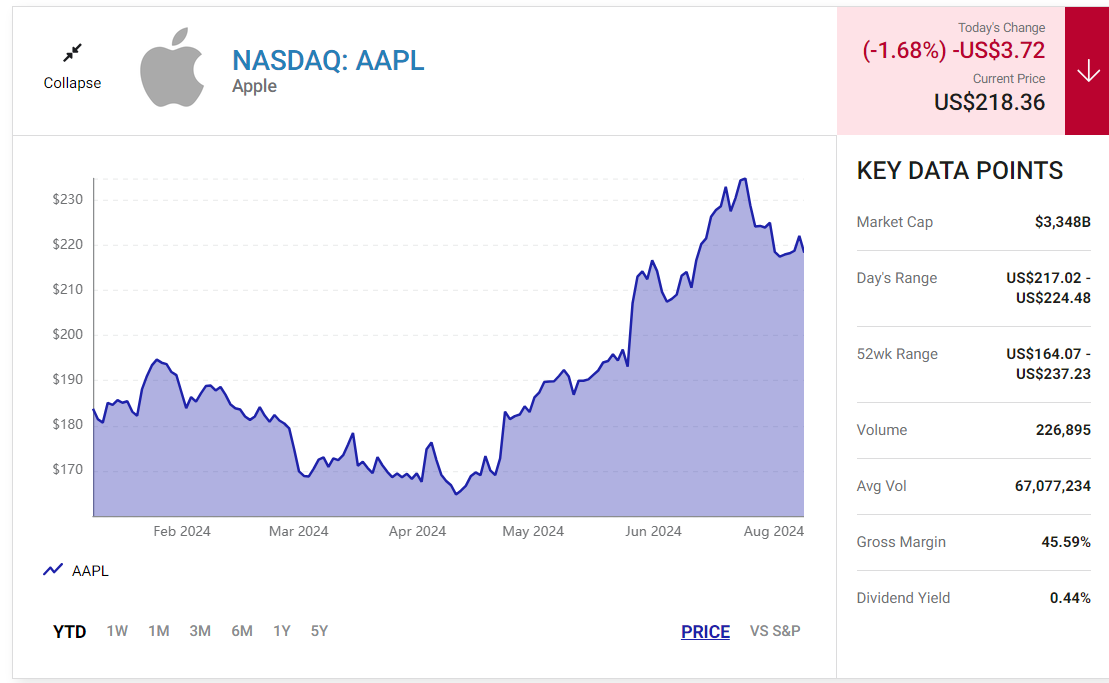Select the PRICE chart view
This screenshot has height=683, width=1109.
coord(705,631)
